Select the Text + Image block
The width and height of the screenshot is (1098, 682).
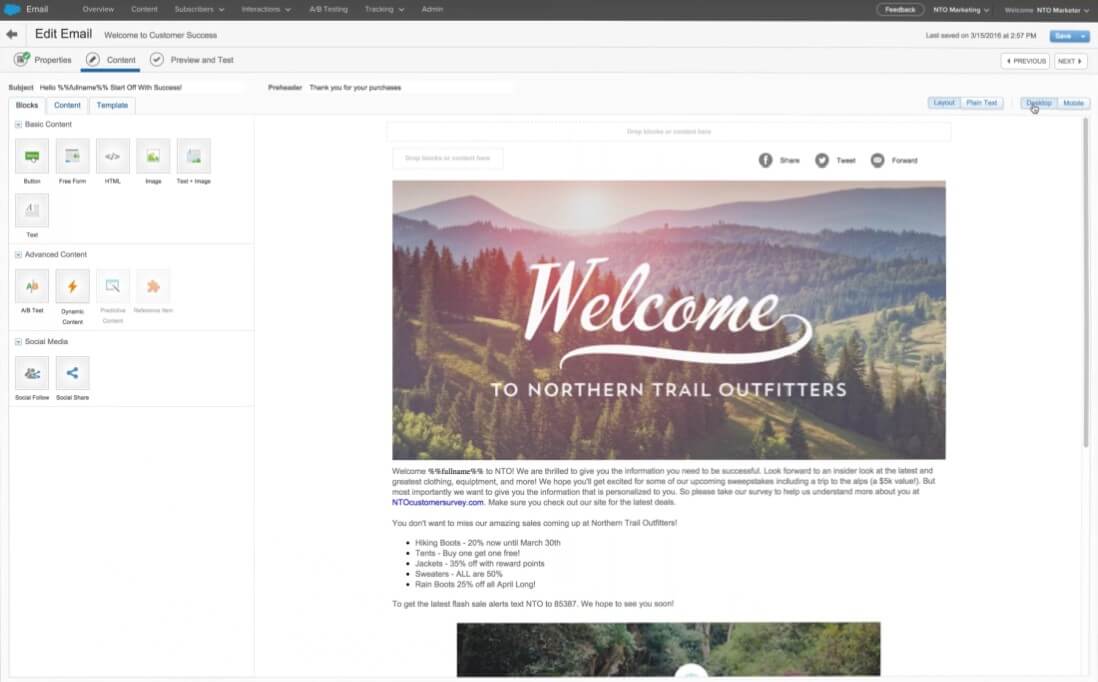coord(194,156)
